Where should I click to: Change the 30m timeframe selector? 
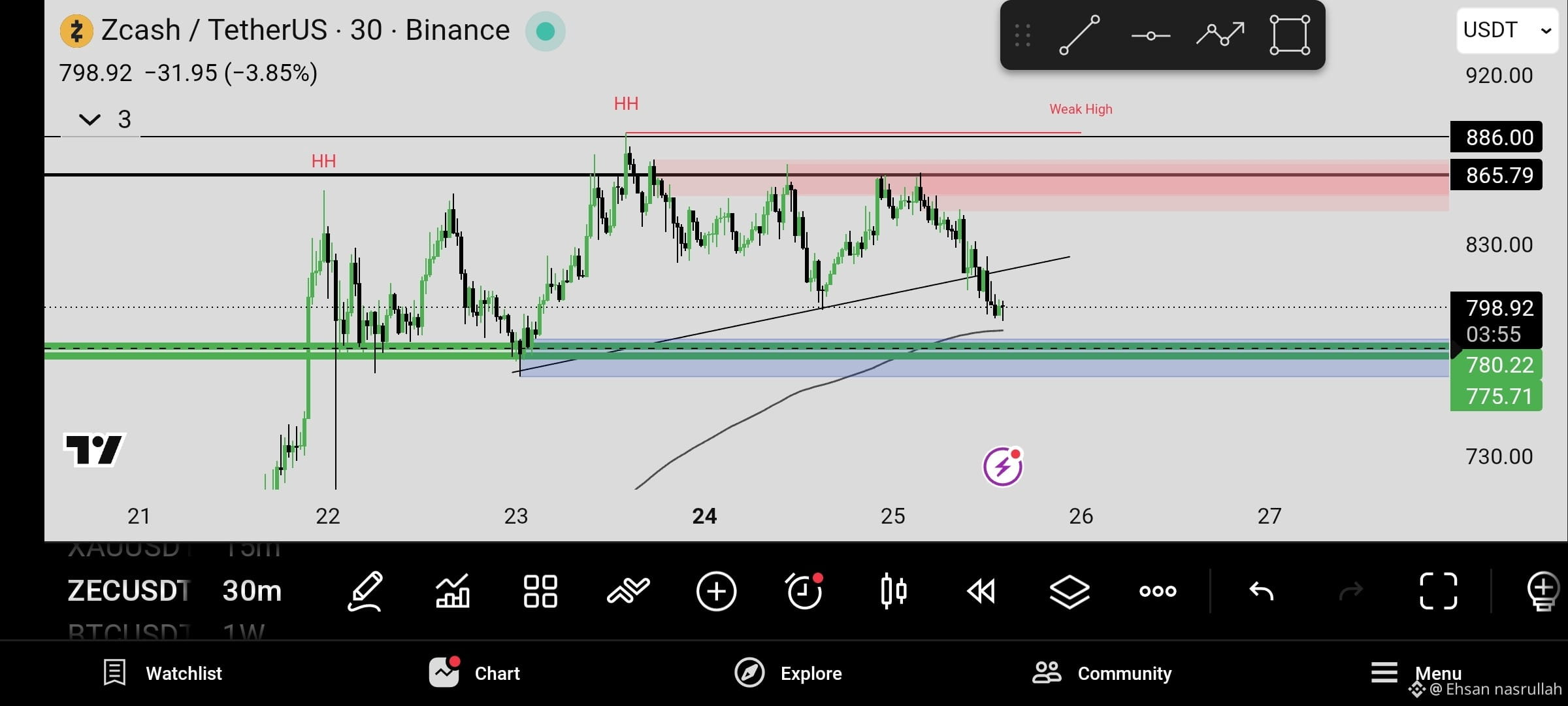(252, 591)
